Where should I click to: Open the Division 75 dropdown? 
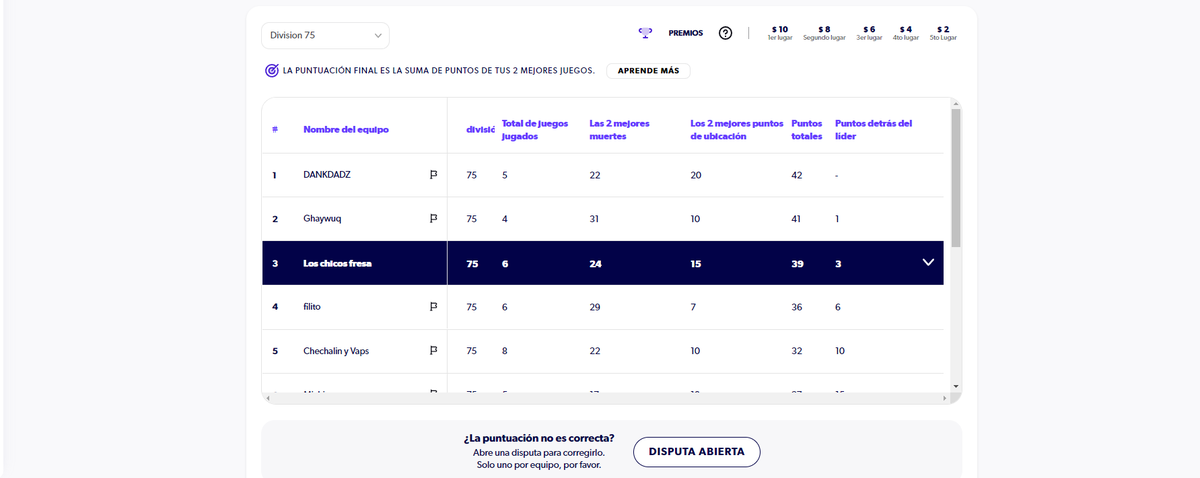pos(325,35)
